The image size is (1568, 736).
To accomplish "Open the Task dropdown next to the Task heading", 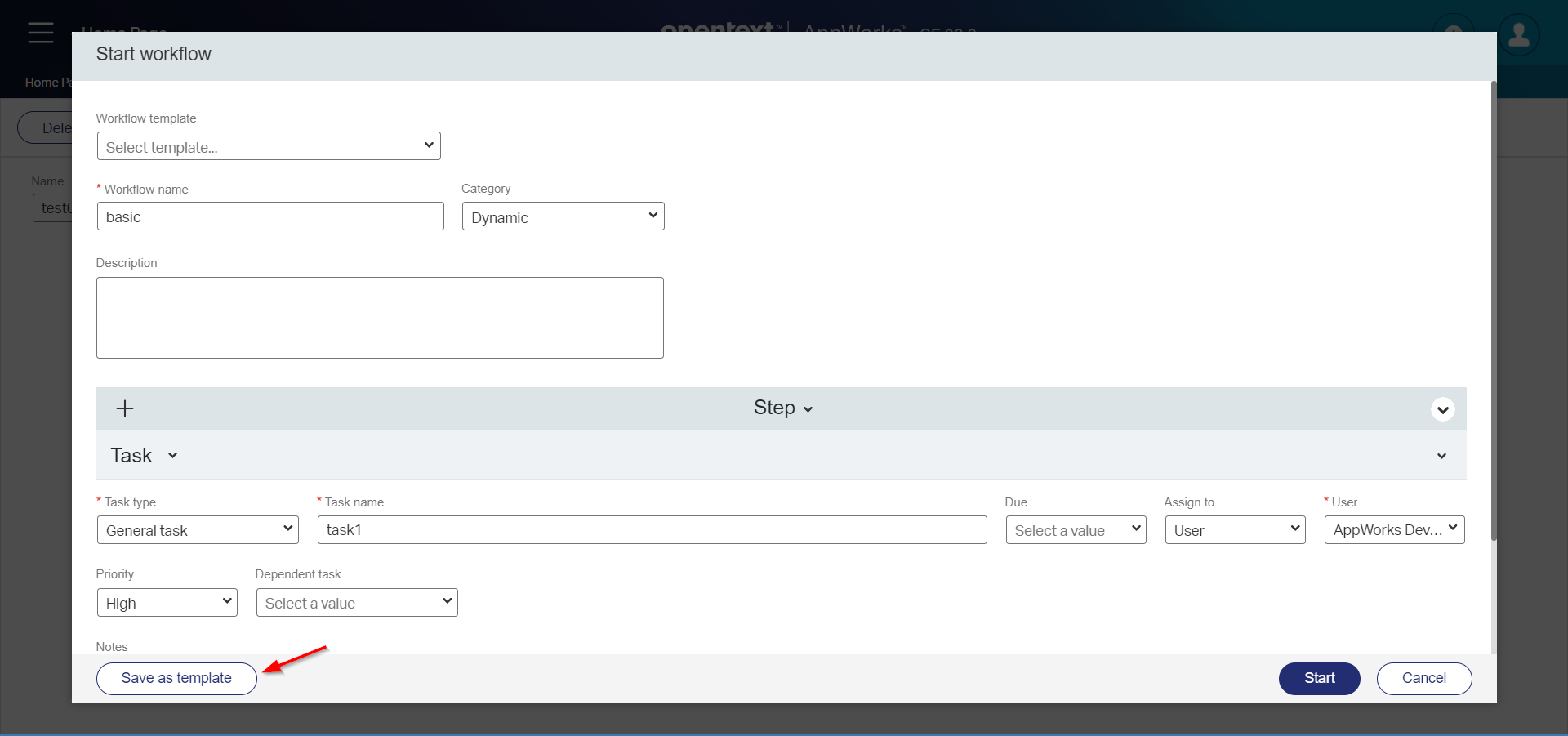I will click(172, 456).
